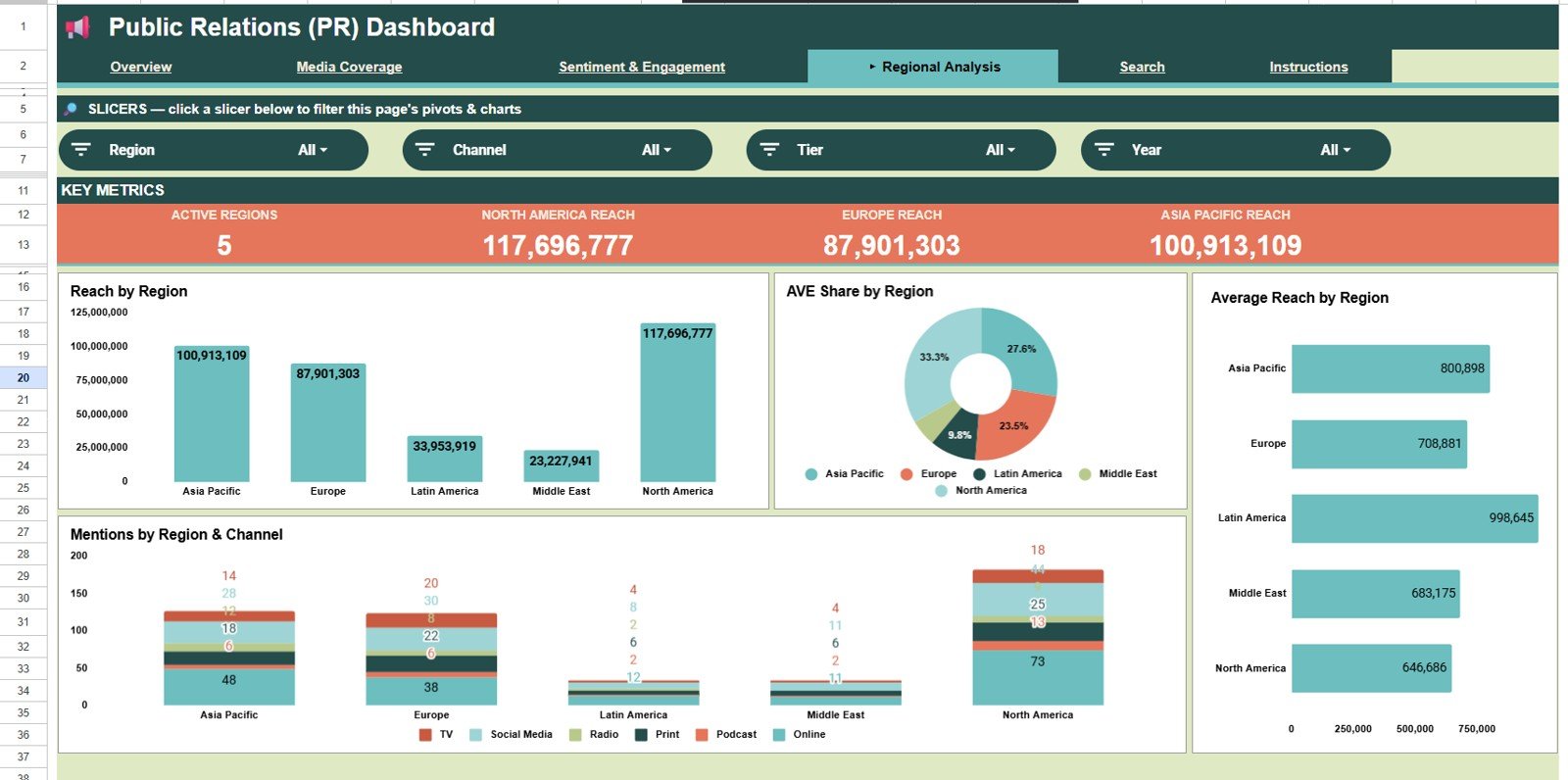Click the Online segment labeled 38 for Europe

431,691
